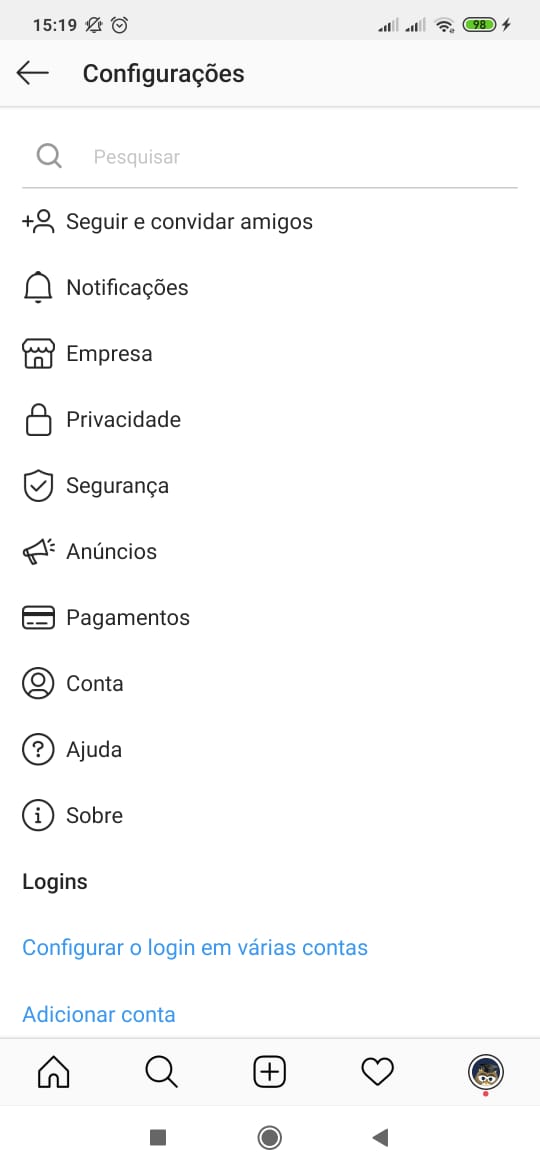Open the Sobre info entry
This screenshot has height=1170, width=540.
(x=270, y=816)
